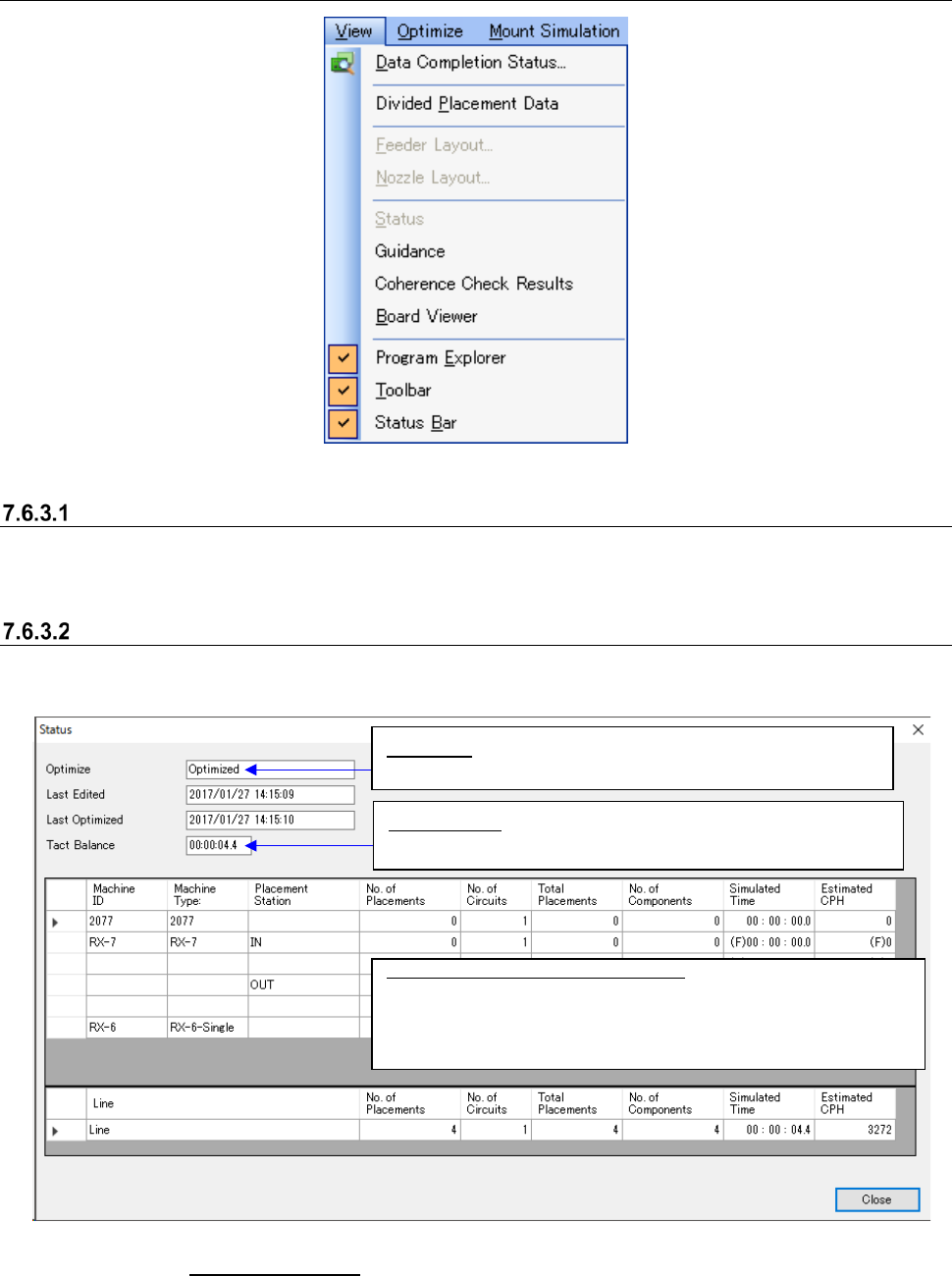Click the Tact Balance value field
The width and height of the screenshot is (952, 1276).
(219, 845)
